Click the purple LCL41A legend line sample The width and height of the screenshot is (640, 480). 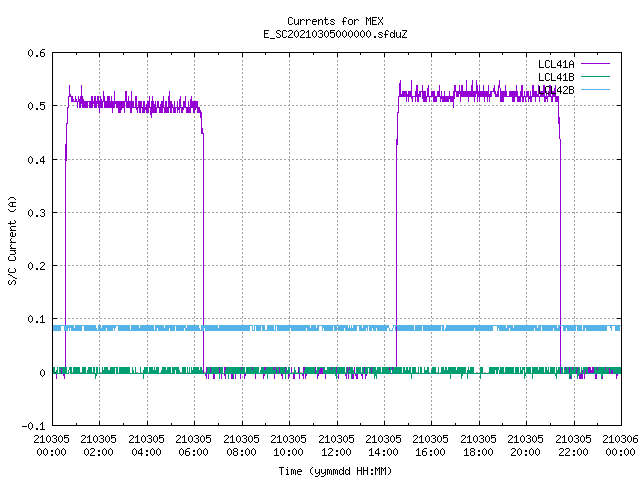[595, 64]
